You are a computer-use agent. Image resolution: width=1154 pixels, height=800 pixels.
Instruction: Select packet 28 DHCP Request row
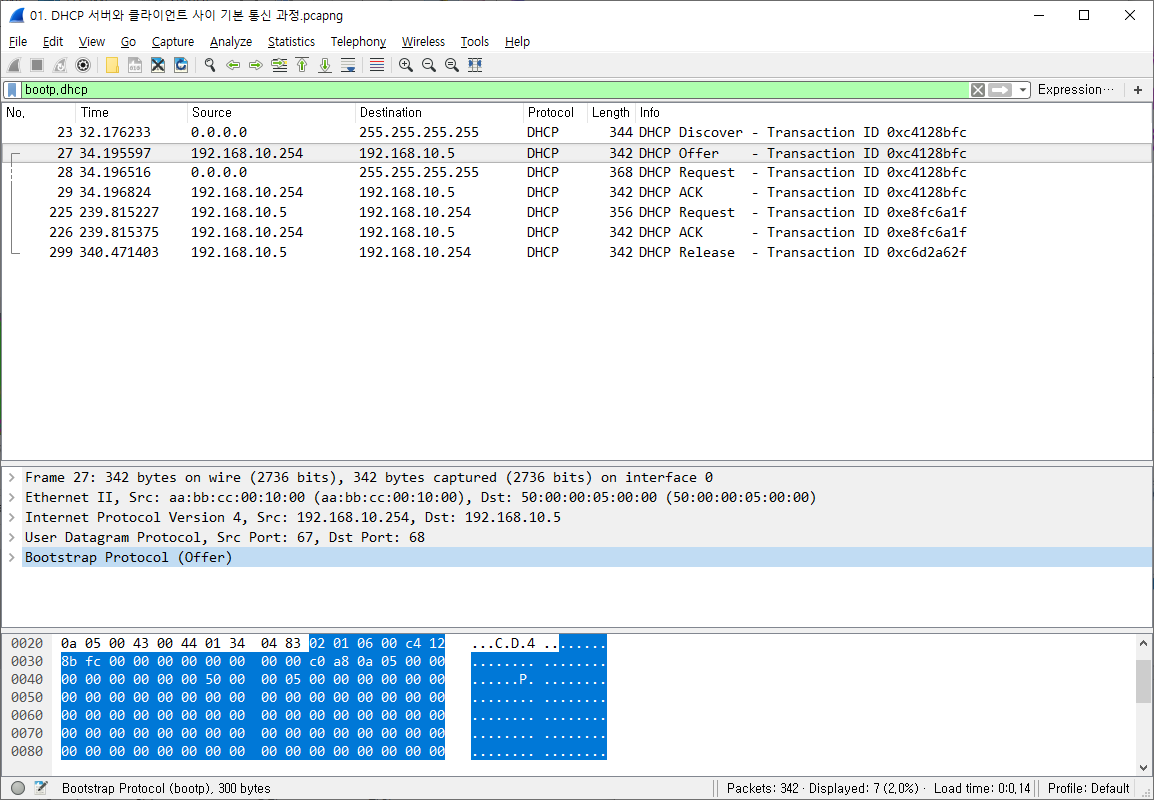[x=577, y=172]
